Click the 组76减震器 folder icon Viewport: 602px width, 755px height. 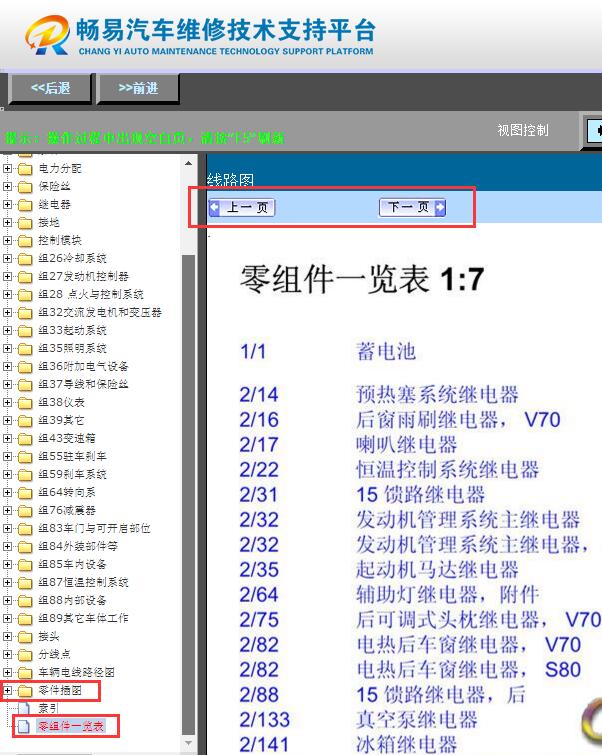click(25, 510)
